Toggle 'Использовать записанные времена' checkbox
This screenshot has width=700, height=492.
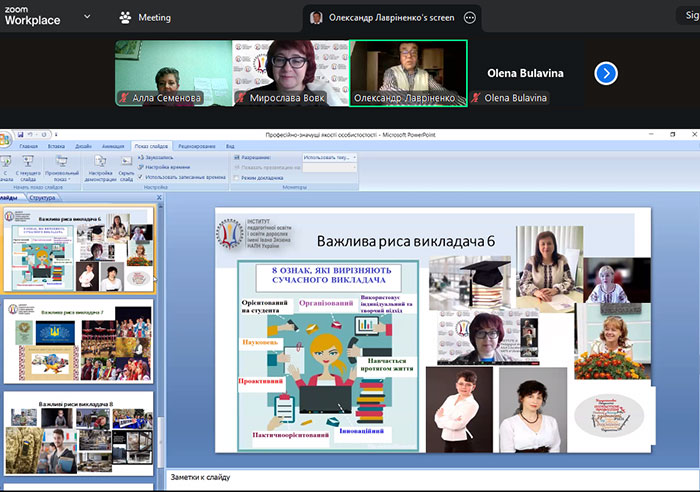140,177
